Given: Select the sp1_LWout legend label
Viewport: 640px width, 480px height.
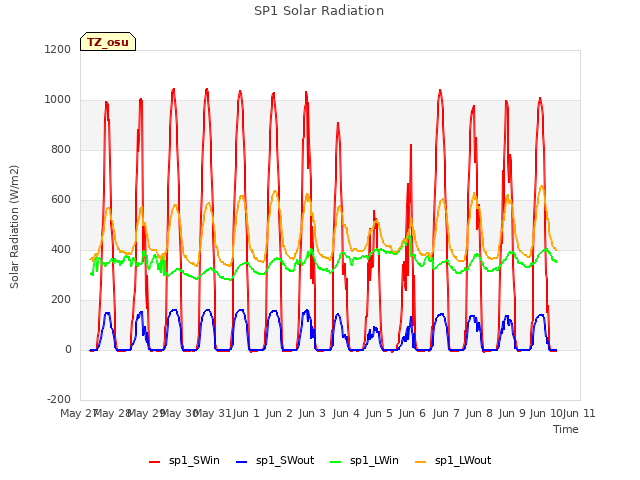Looking at the screenshot, I should pos(463,460).
